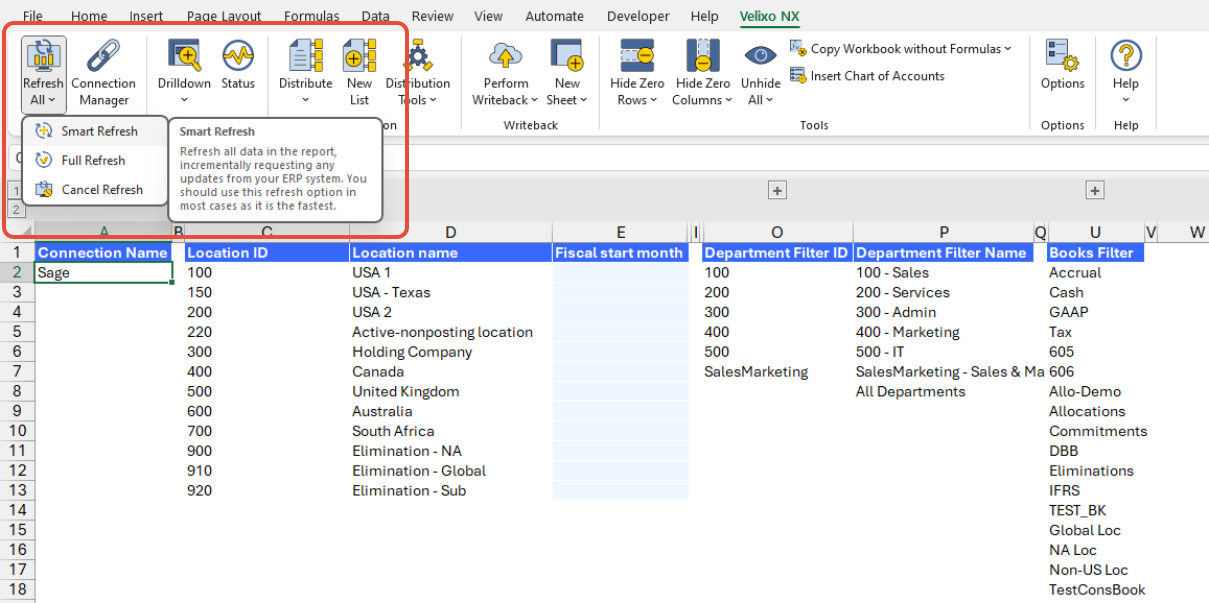
Task: Select column E header
Action: pos(621,232)
